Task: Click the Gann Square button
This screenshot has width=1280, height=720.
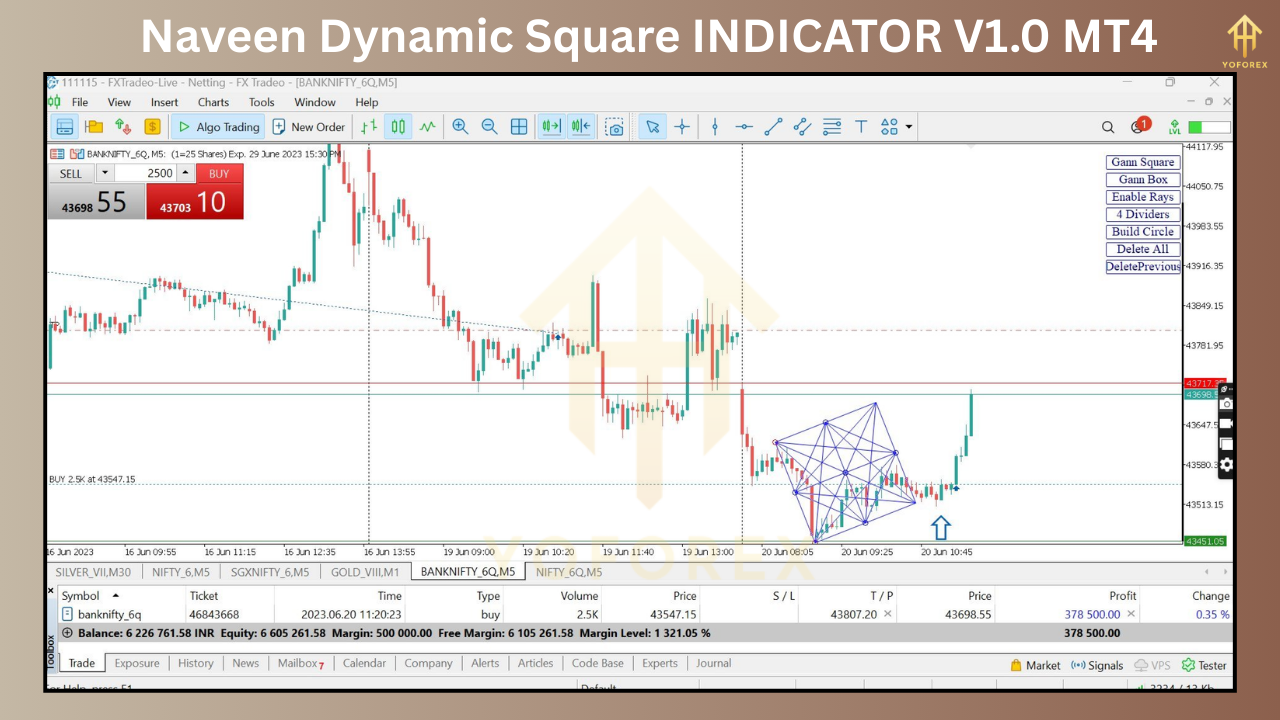Action: tap(1142, 162)
